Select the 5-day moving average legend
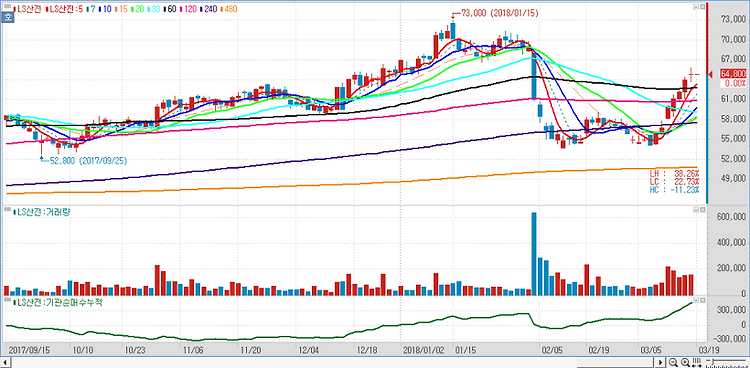This screenshot has height=368, width=750. coord(65,9)
